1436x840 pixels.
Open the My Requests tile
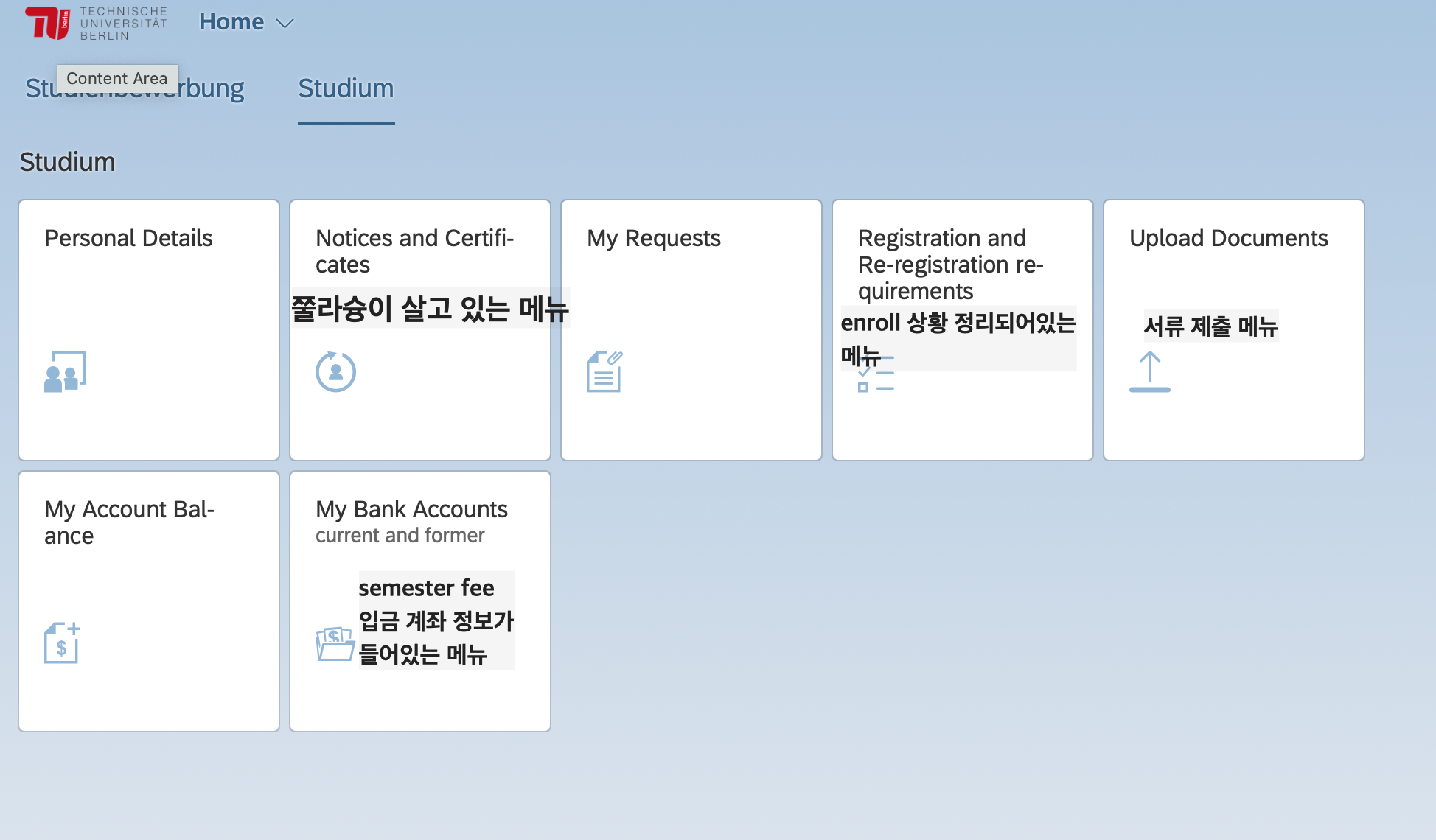point(653,238)
